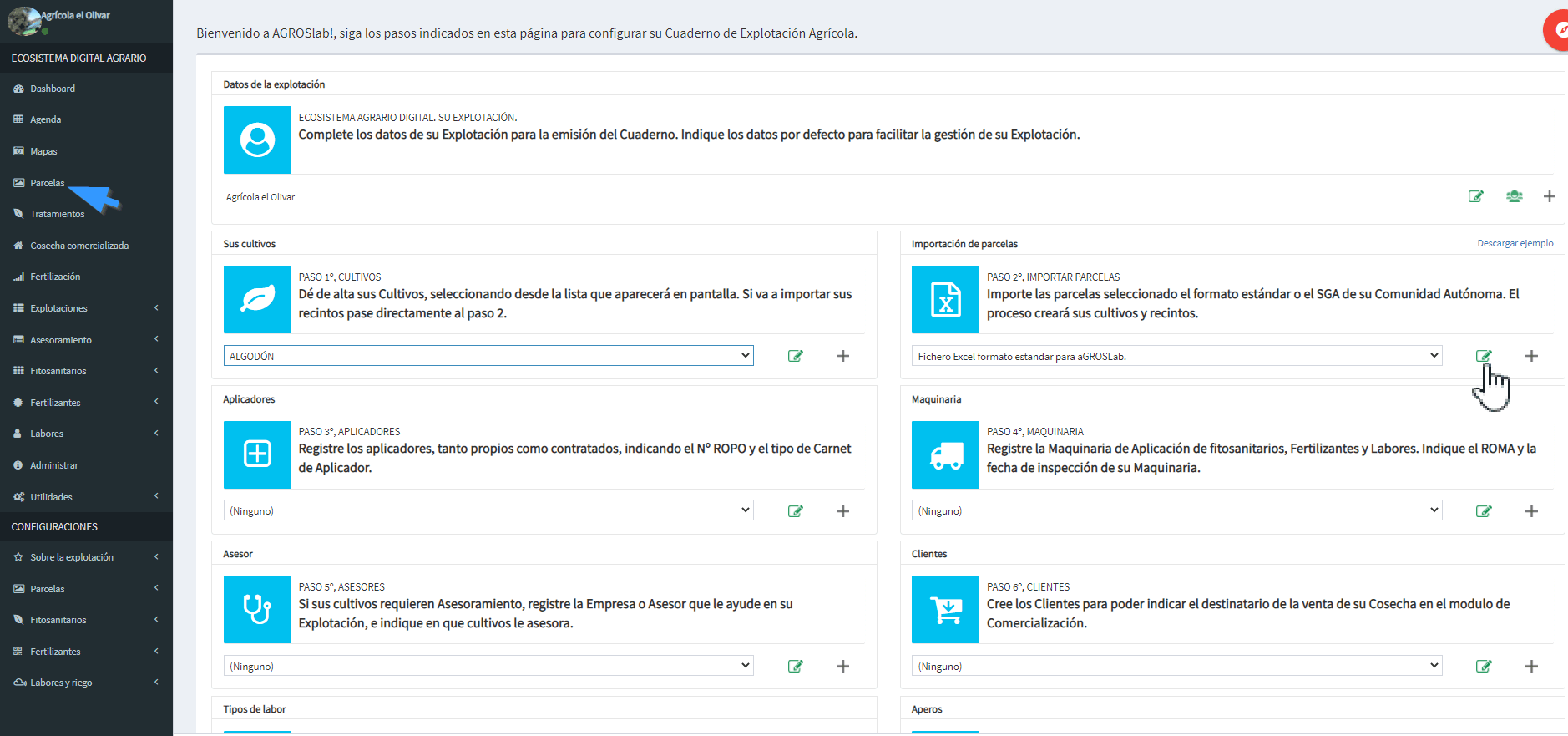
Task: Open the Clientes (Ninguno) dropdown
Action: coord(1176,666)
